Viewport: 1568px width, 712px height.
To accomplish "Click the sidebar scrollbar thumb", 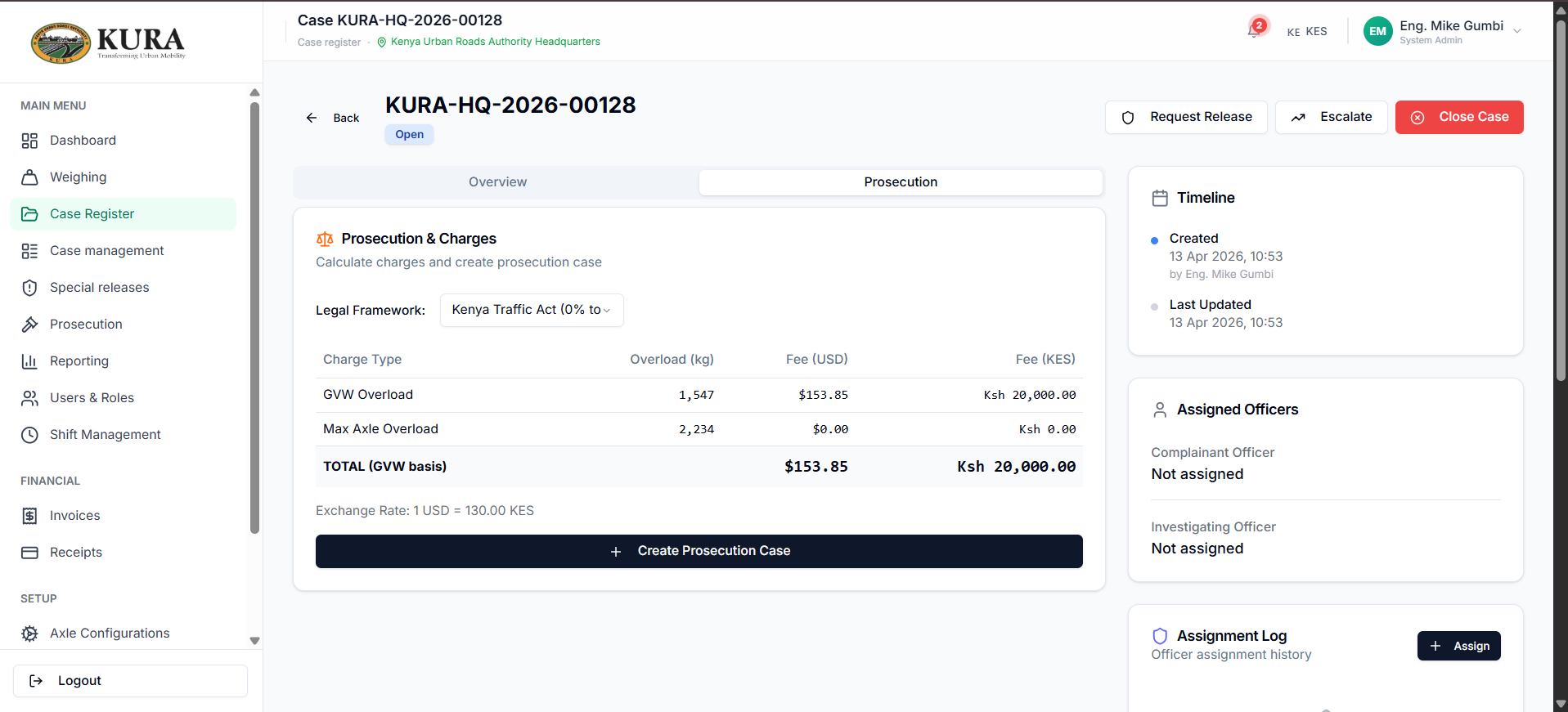I will 254,319.
